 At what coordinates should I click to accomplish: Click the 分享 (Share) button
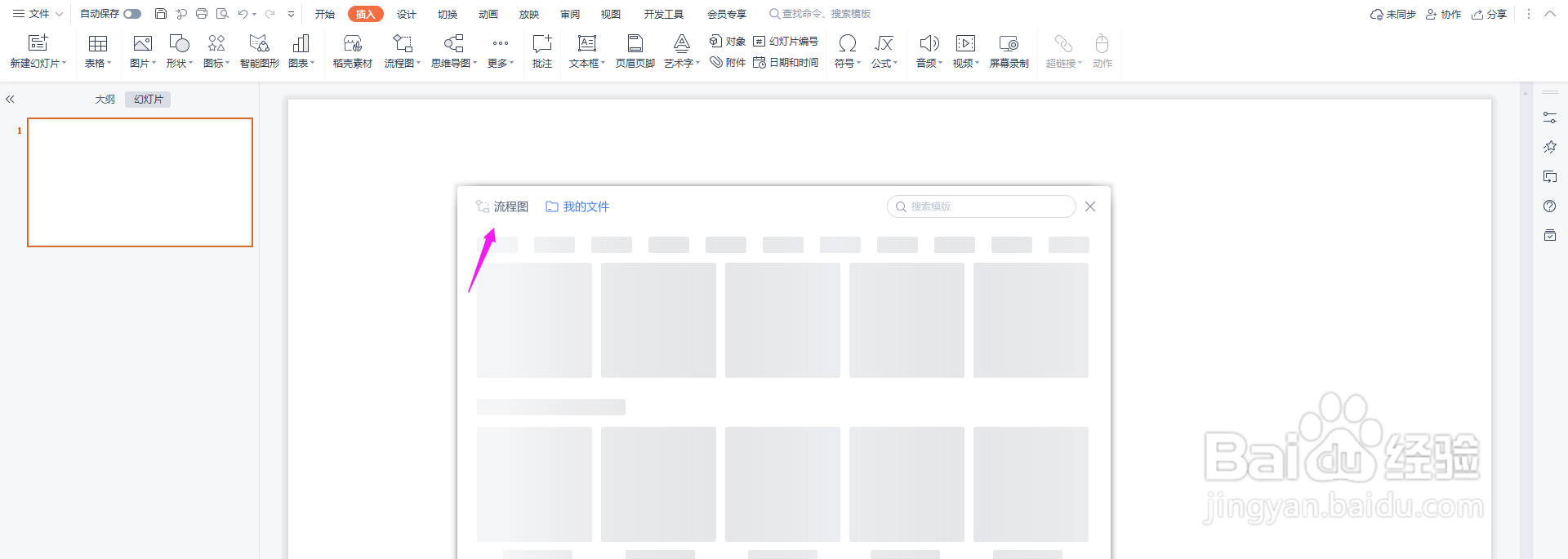coord(1489,14)
